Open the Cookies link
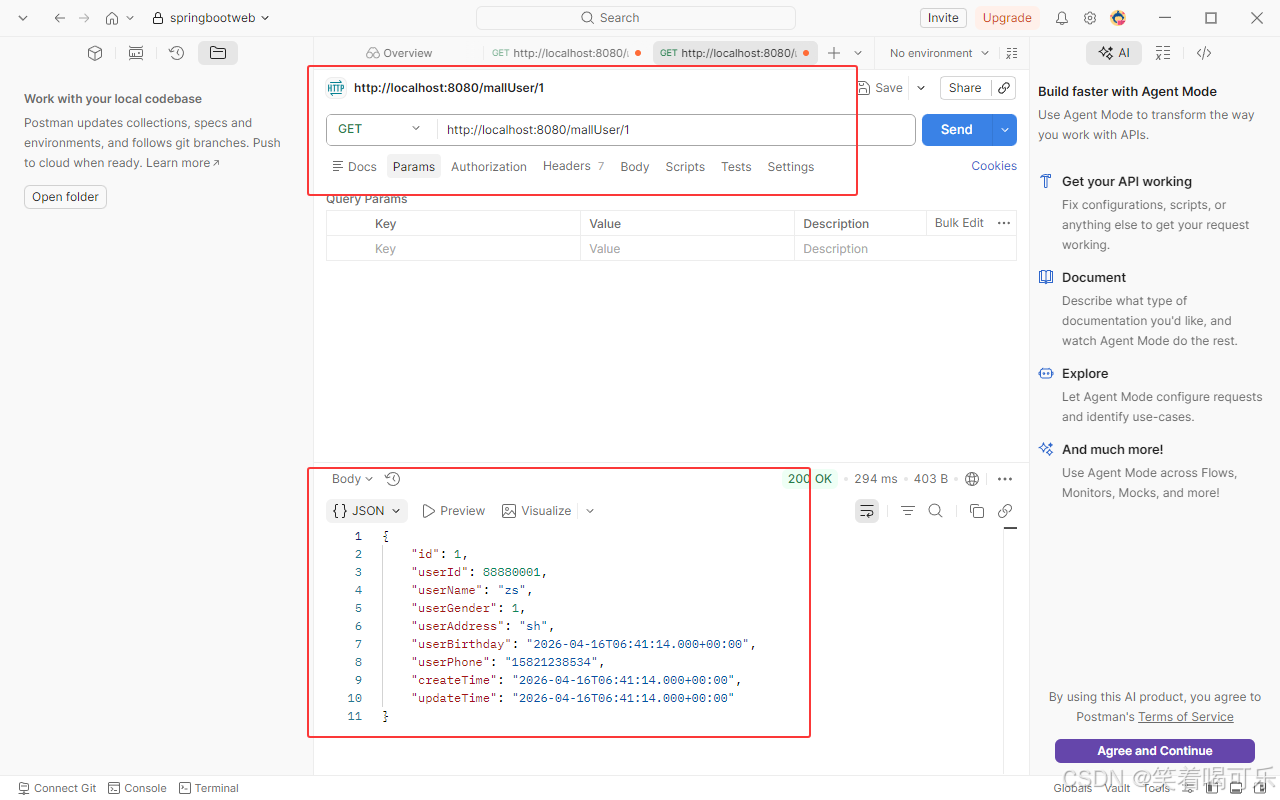Viewport: 1280px width, 800px height. [x=994, y=166]
